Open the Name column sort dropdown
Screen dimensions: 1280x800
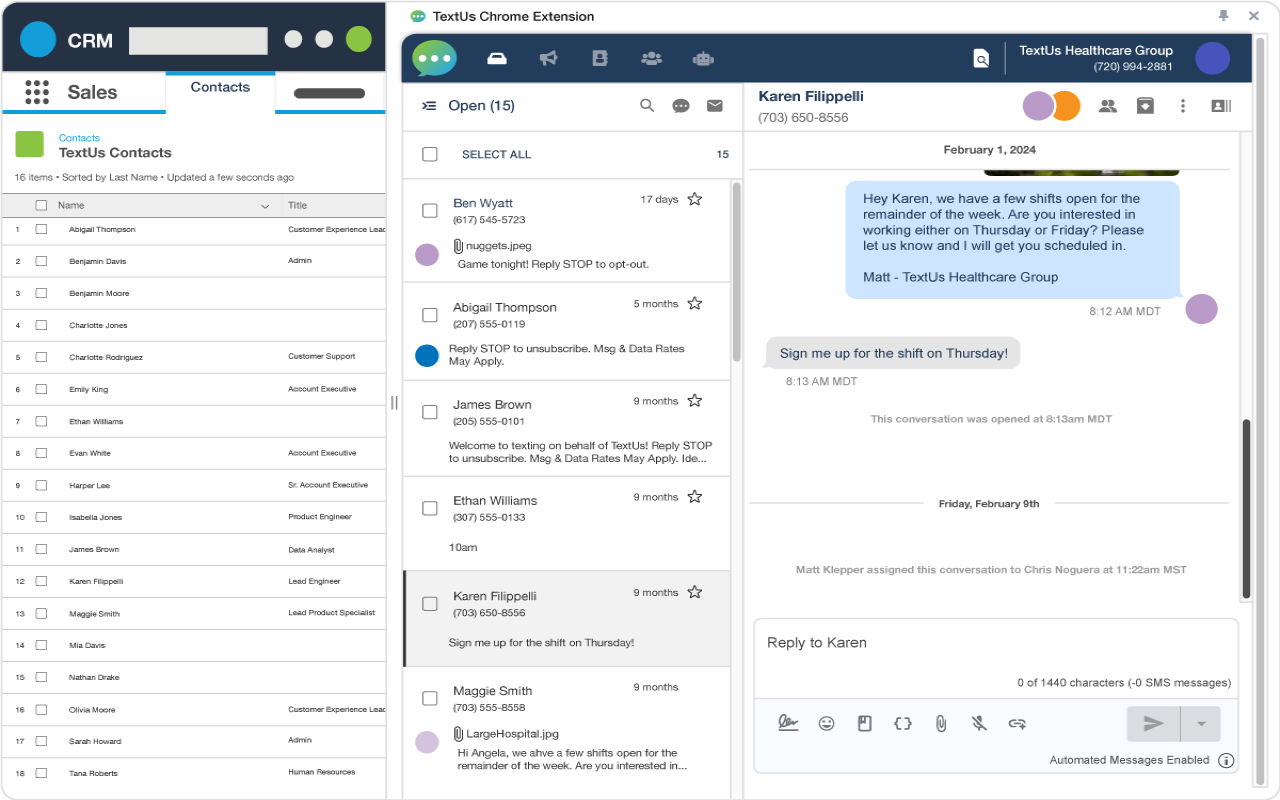click(x=264, y=205)
